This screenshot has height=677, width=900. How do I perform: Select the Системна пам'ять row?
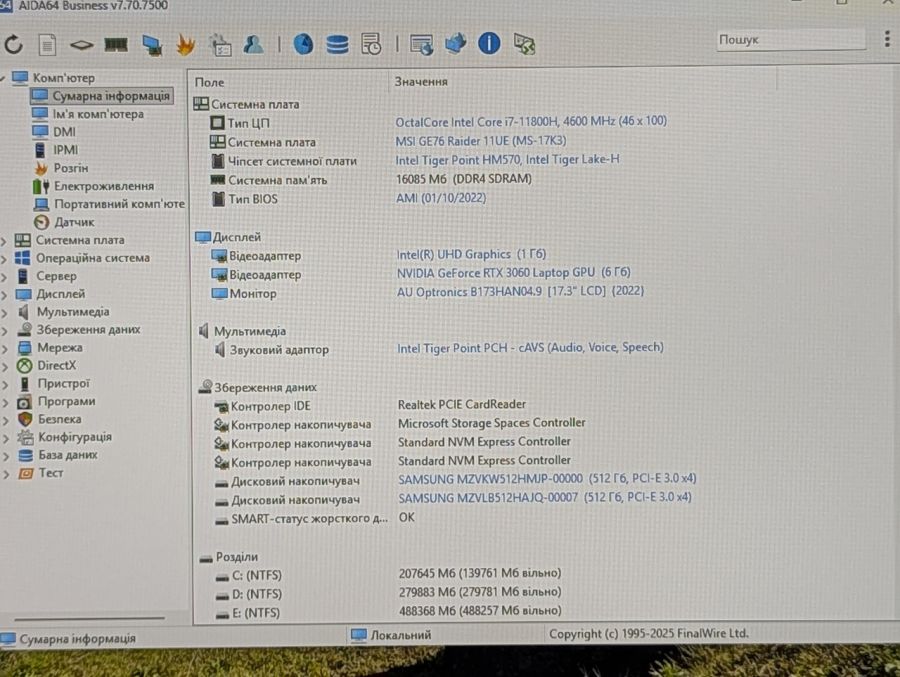pyautogui.click(x=371, y=180)
